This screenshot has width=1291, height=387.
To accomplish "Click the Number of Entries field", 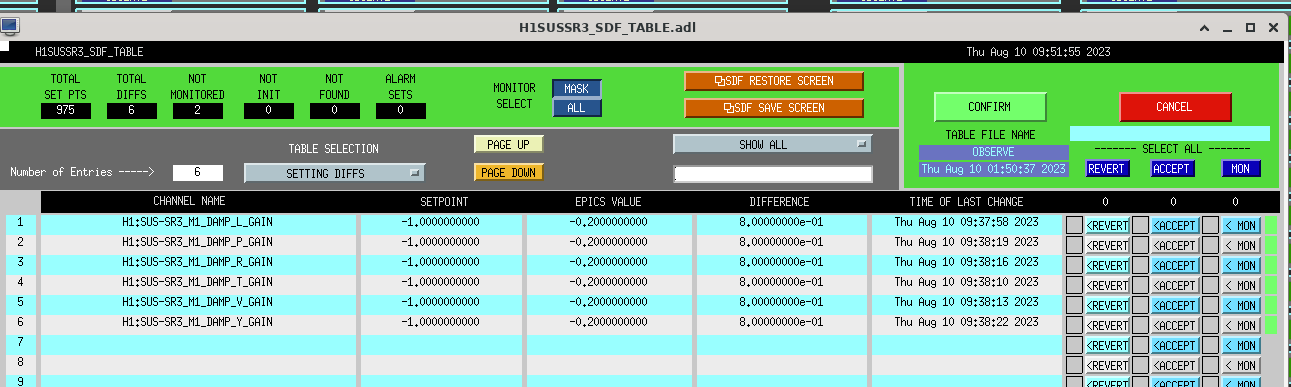I will point(197,173).
